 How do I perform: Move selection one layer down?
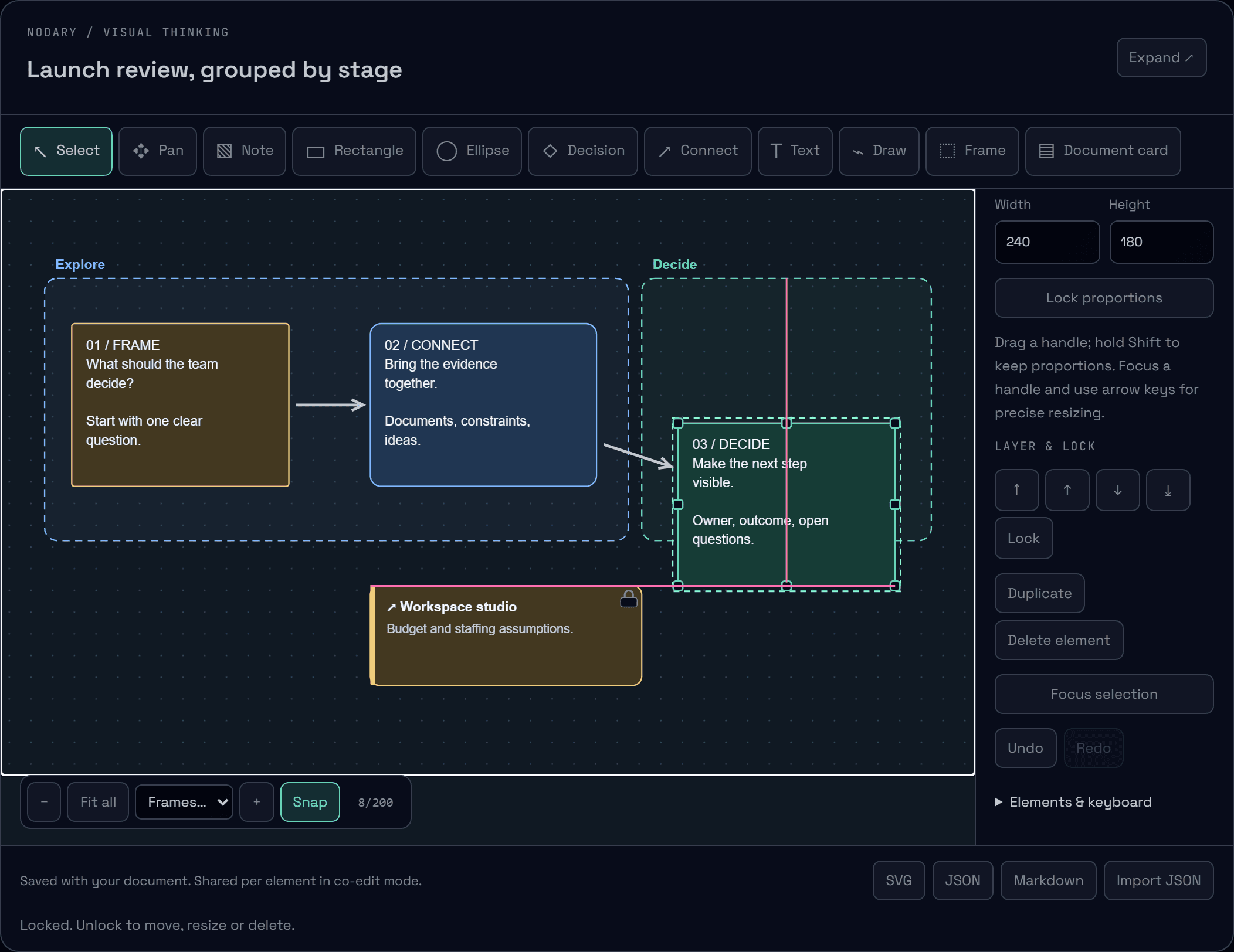click(1118, 490)
